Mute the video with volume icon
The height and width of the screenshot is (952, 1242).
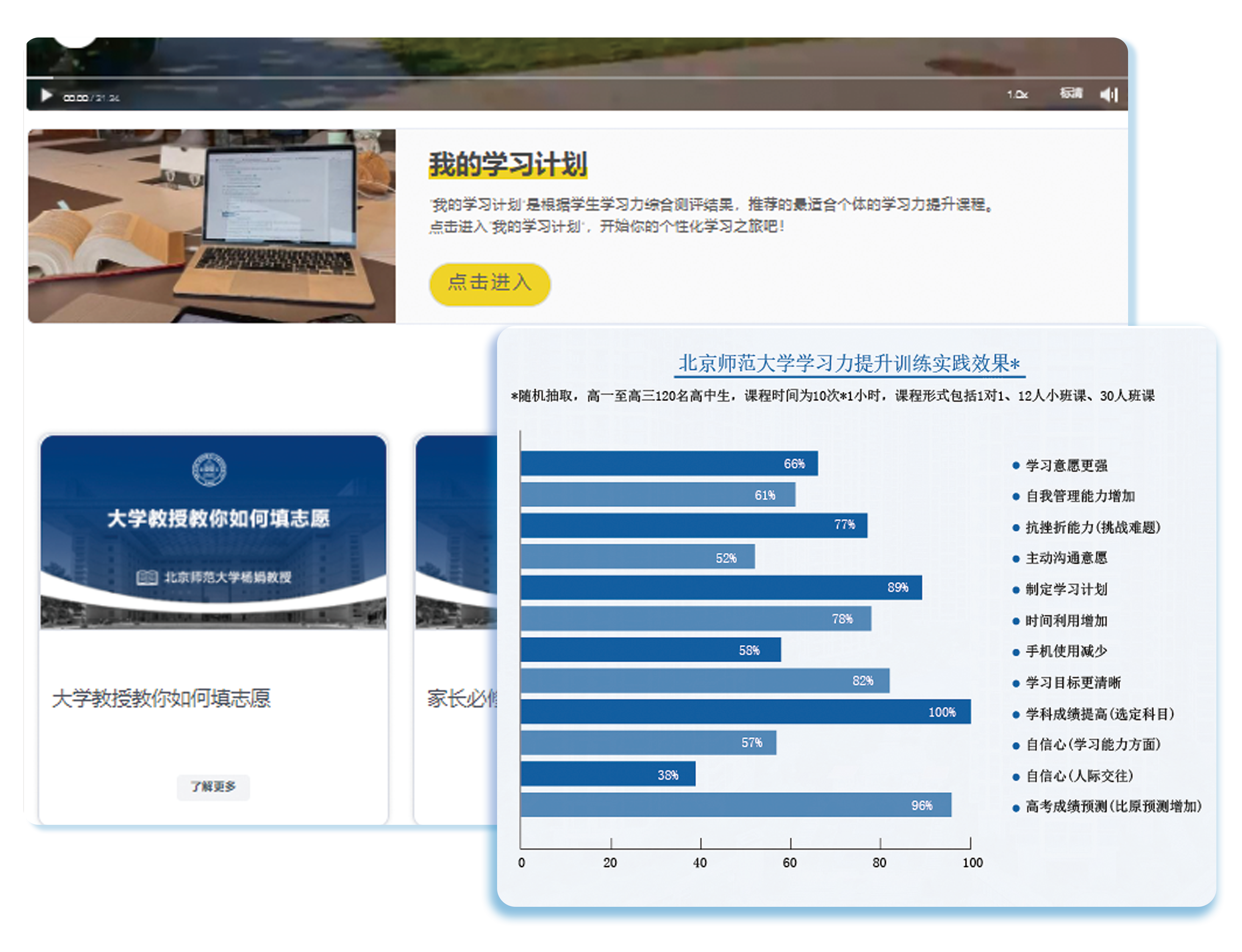pos(1108,94)
